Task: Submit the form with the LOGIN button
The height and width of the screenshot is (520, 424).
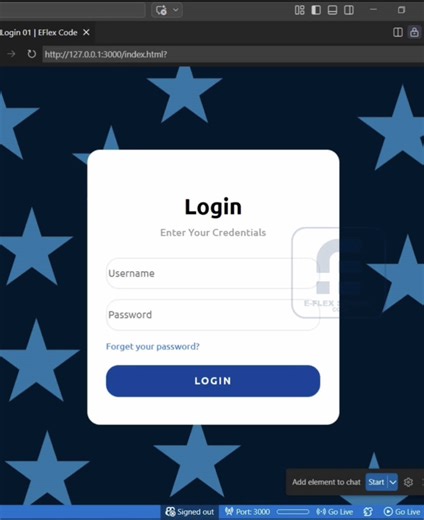Action: pos(213,381)
